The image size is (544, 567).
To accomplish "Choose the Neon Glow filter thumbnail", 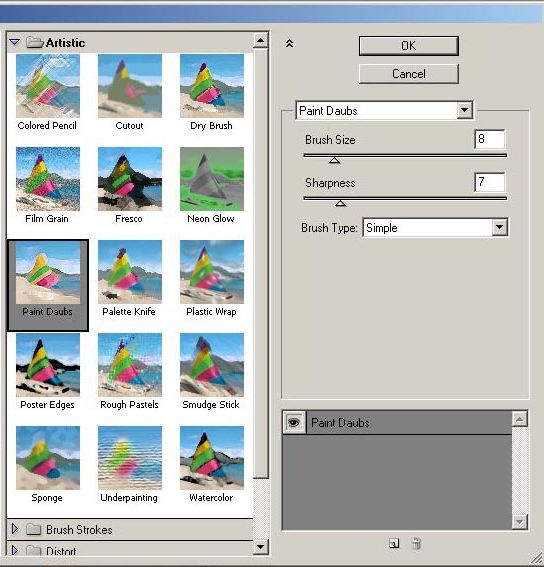I will [x=212, y=179].
